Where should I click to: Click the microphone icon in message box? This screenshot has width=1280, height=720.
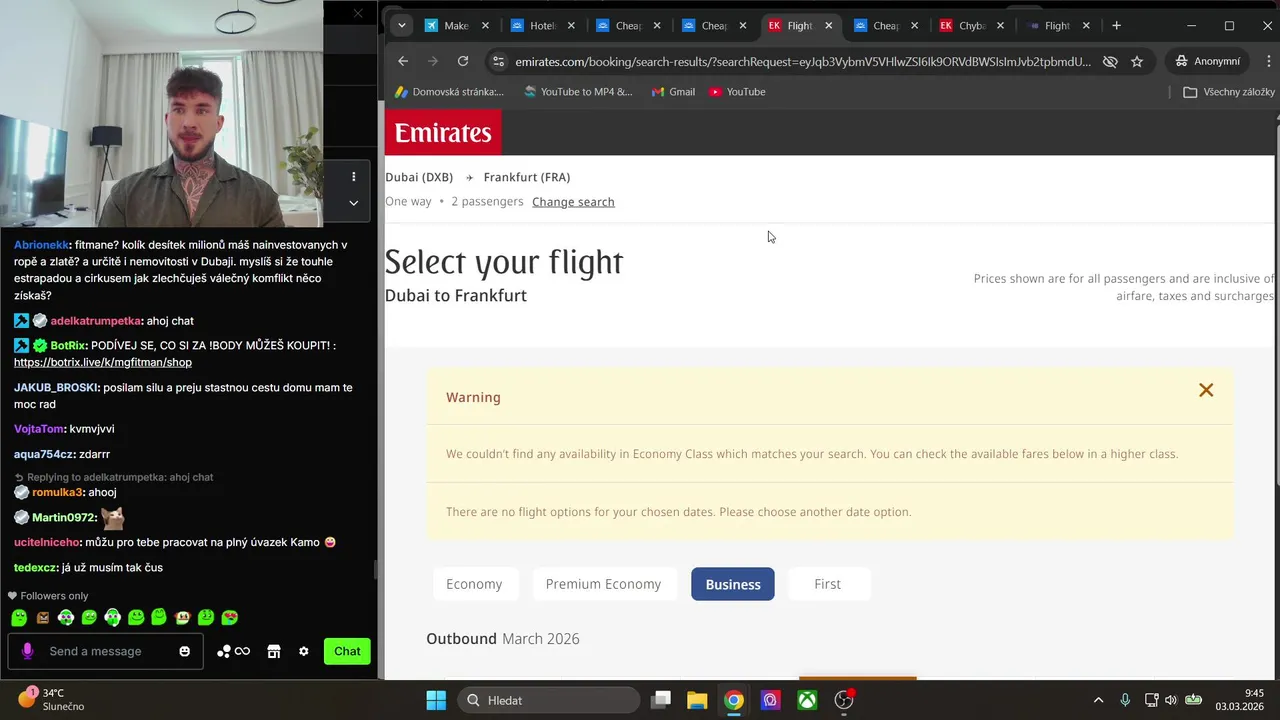pos(27,651)
